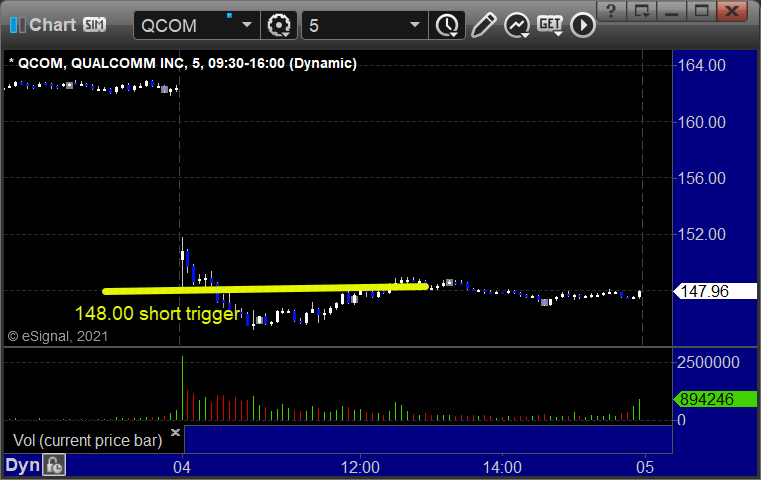Click the '148.00 short trigger' annotation text
The image size is (761, 480).
pos(158,314)
